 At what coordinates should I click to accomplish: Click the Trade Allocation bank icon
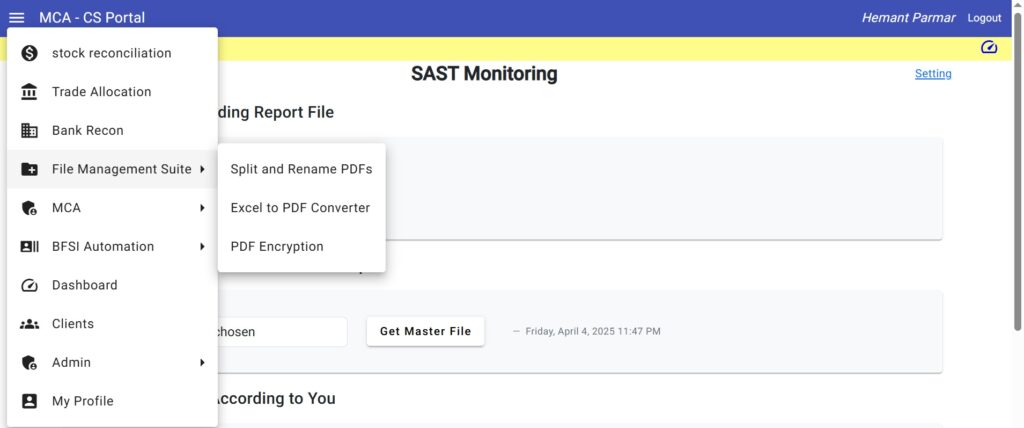tap(30, 92)
